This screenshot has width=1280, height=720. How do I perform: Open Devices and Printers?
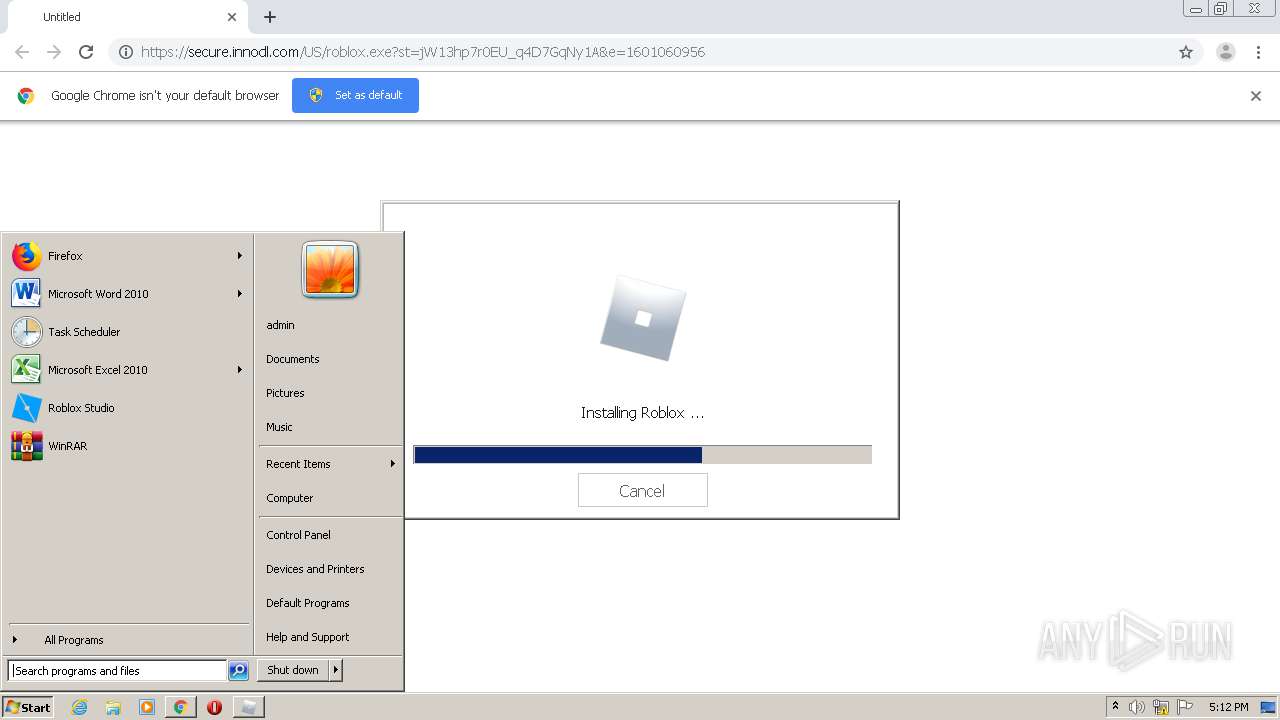(315, 569)
